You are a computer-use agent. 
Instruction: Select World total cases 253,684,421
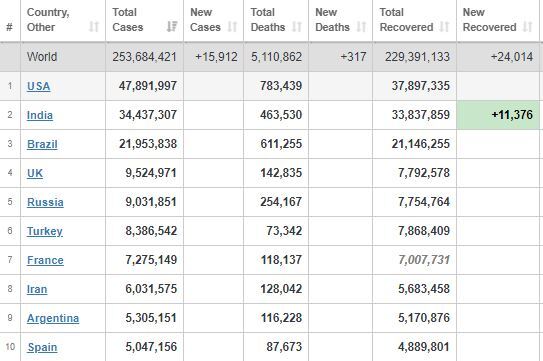[144, 57]
